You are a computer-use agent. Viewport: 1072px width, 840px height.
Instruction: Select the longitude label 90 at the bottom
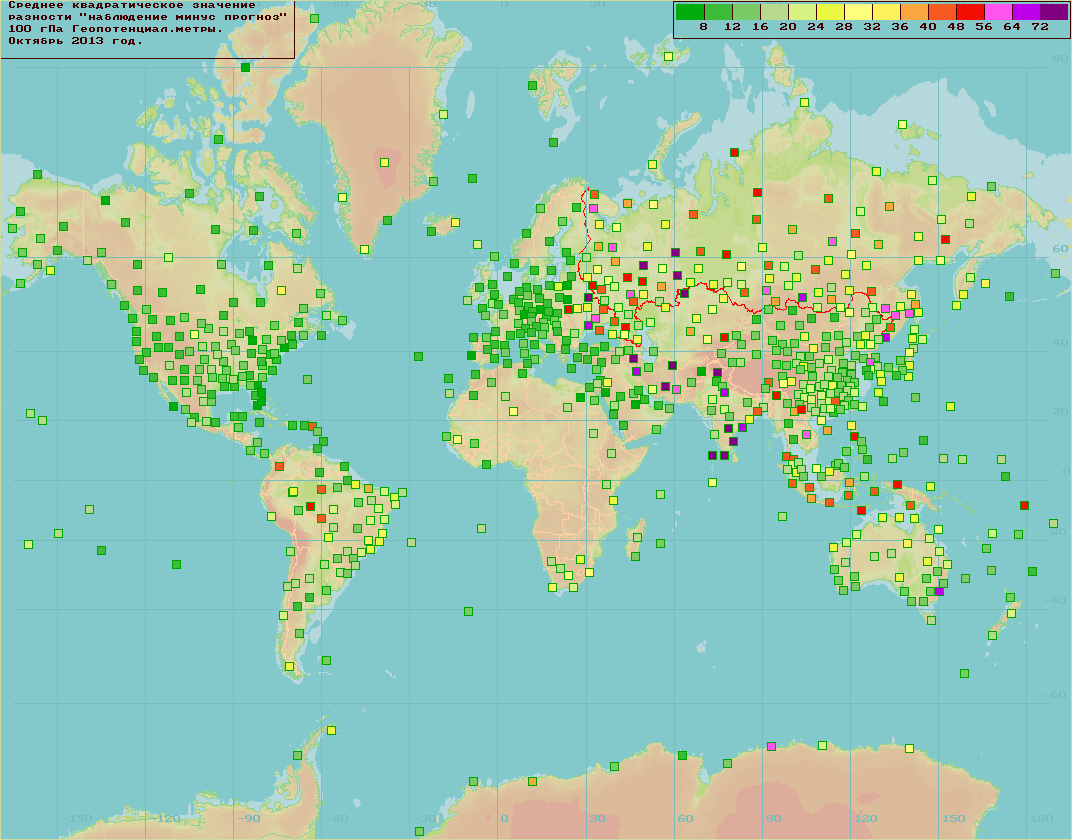[773, 818]
